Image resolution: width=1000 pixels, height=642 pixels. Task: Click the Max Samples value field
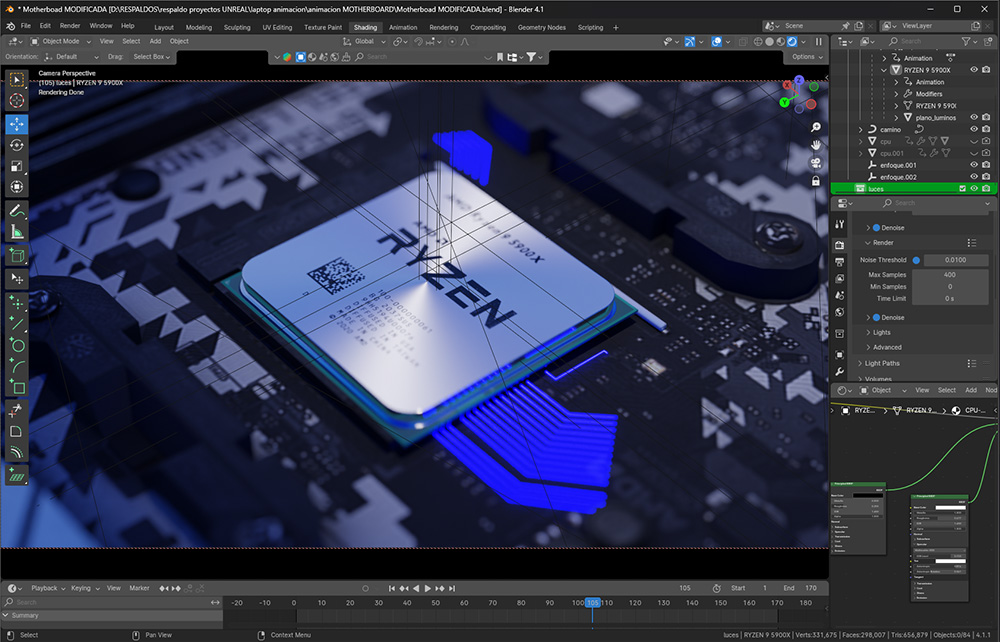point(949,274)
